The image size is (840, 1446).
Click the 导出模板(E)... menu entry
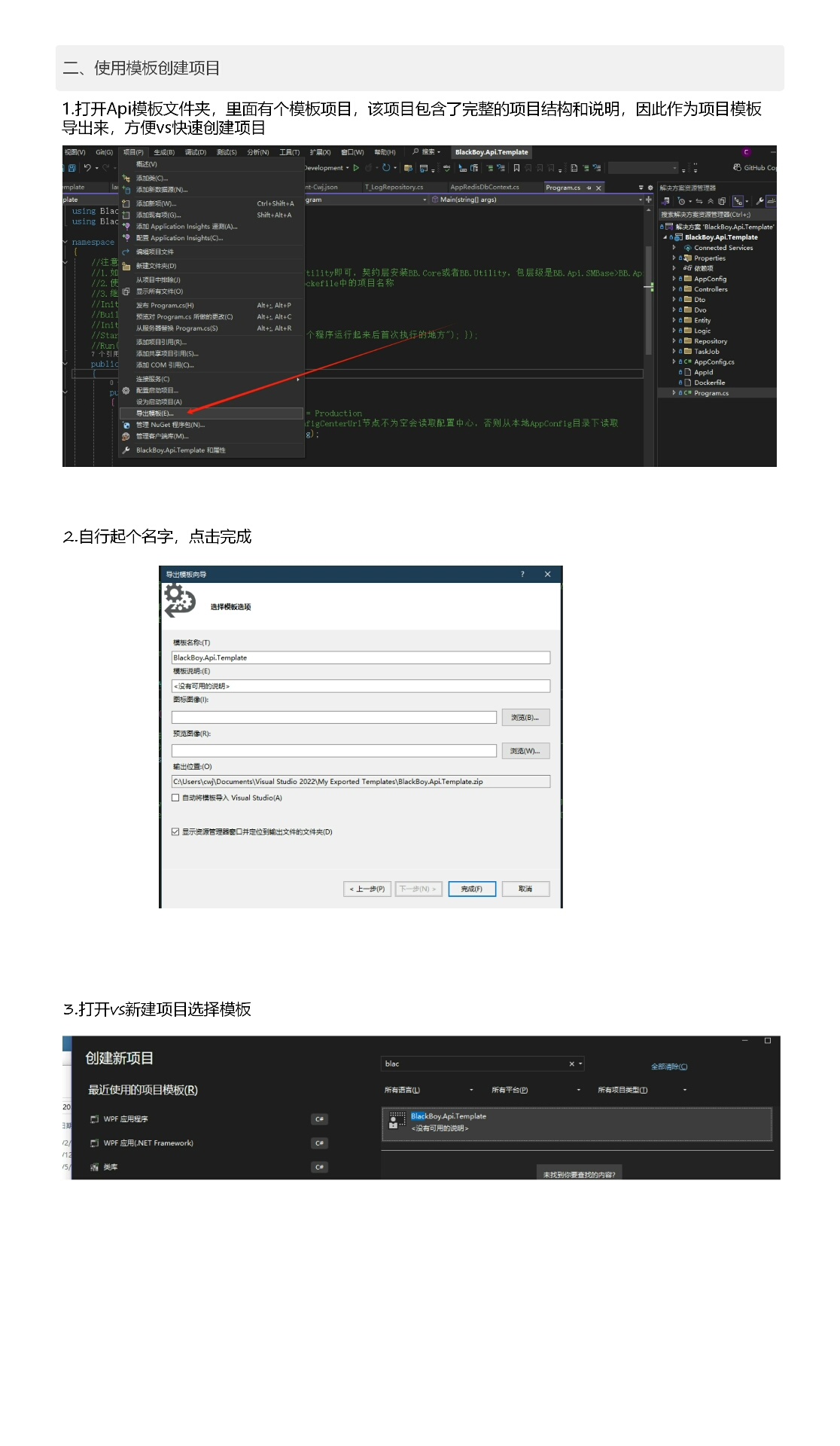pos(212,413)
